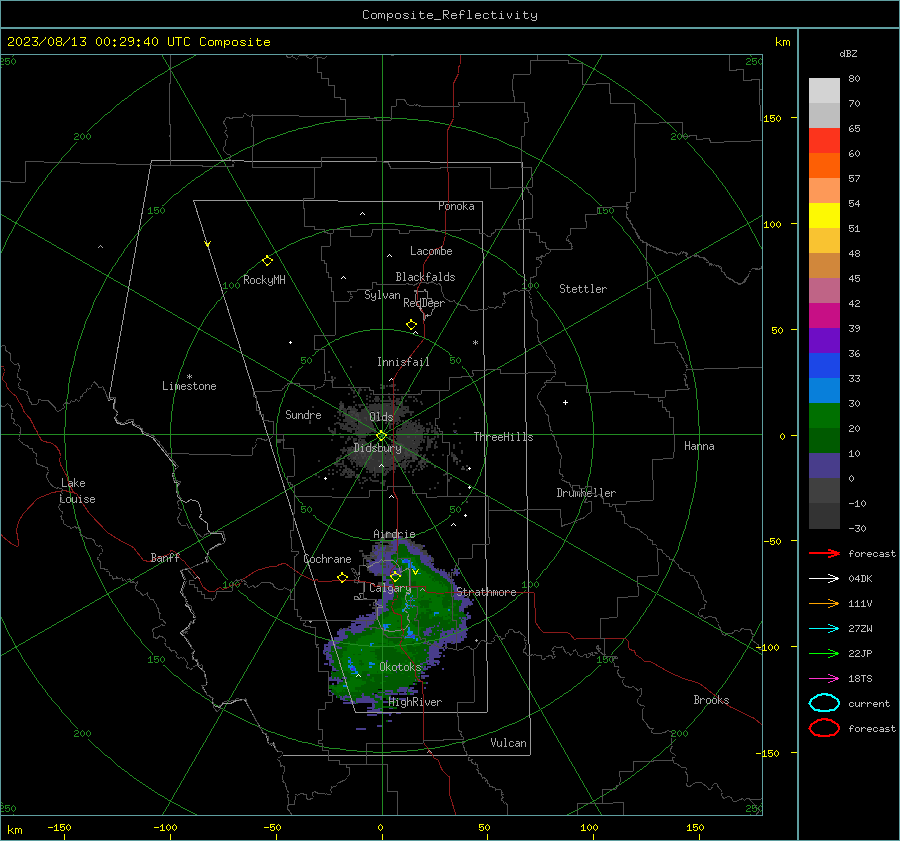Select the slate purple swatch between 10 and 0 dBZ

[x=824, y=466]
